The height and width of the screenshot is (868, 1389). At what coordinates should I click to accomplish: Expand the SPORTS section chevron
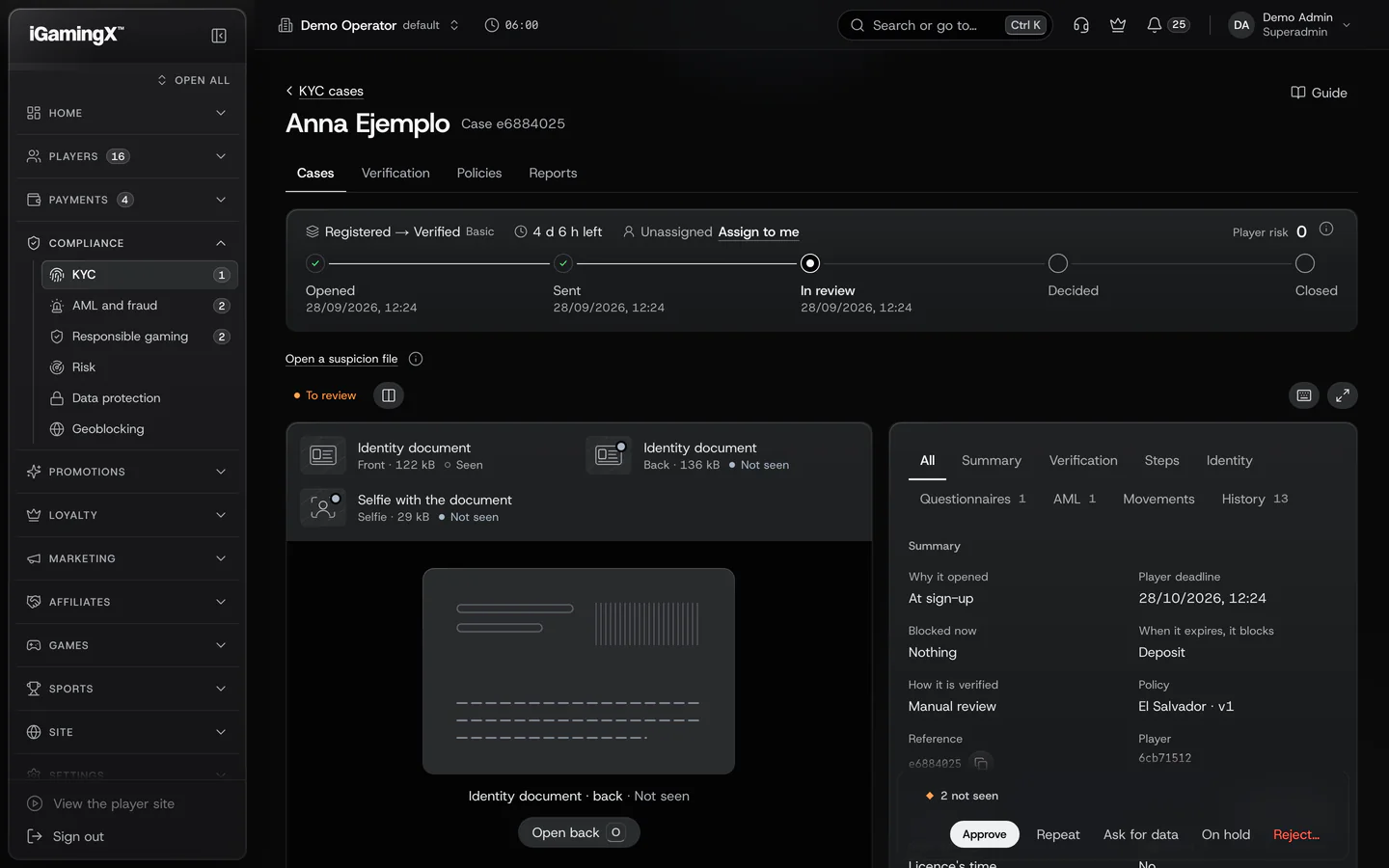pyautogui.click(x=221, y=689)
